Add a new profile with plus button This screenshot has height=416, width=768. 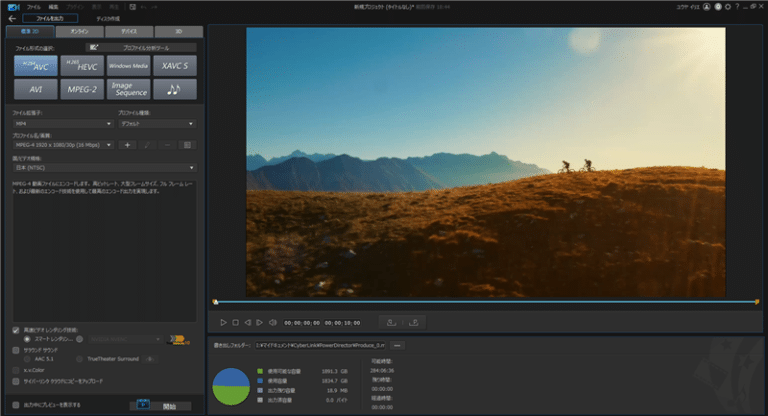(128, 145)
